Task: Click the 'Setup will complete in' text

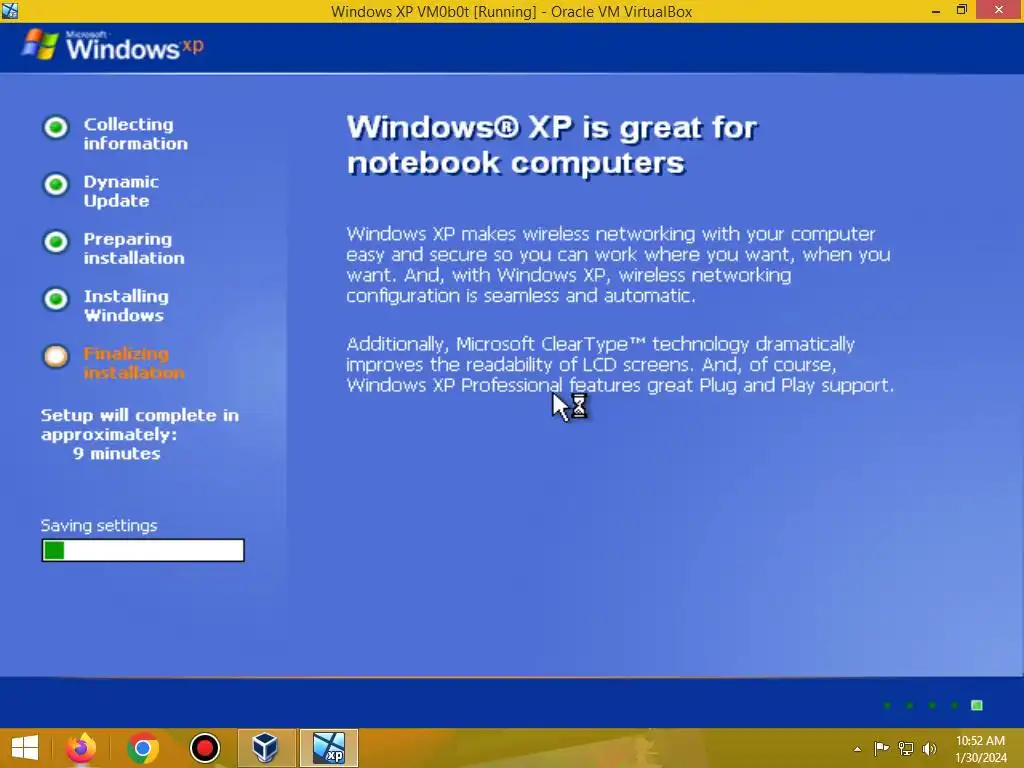Action: point(140,415)
